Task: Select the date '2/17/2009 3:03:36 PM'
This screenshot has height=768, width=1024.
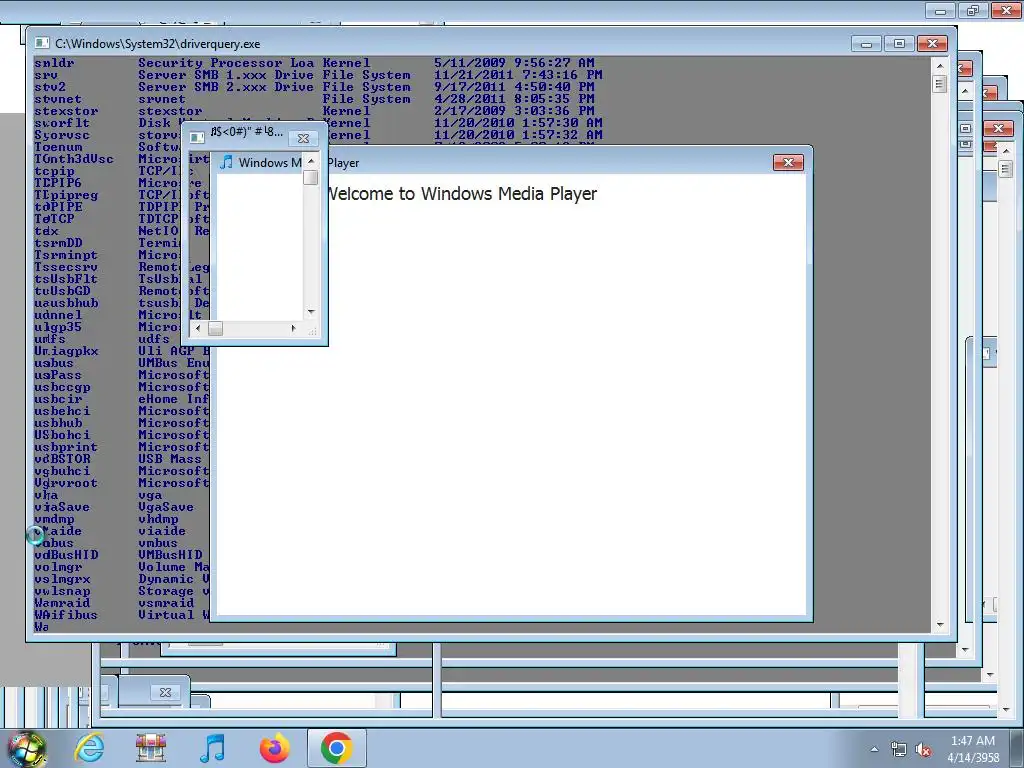Action: 515,111
